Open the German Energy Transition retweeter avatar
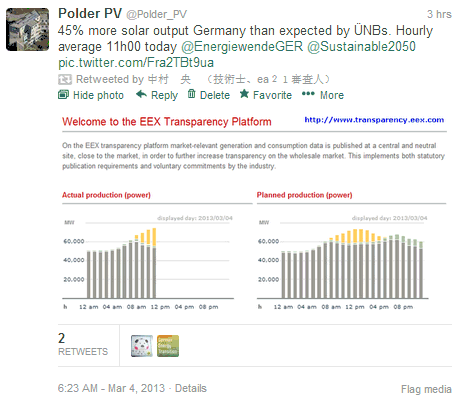 coord(168,346)
